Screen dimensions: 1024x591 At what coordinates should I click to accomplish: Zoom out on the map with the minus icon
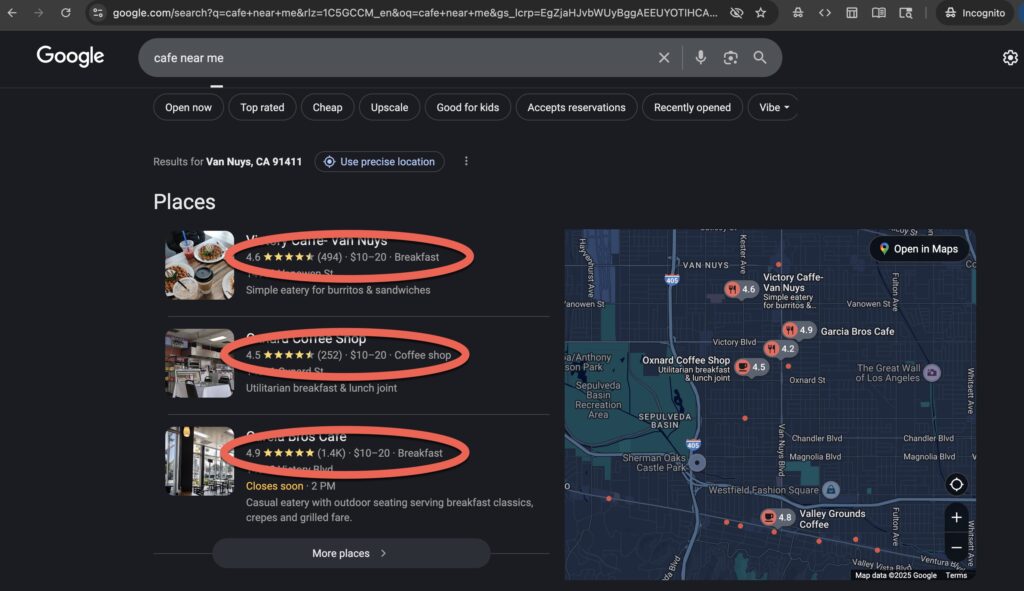pyautogui.click(x=956, y=548)
